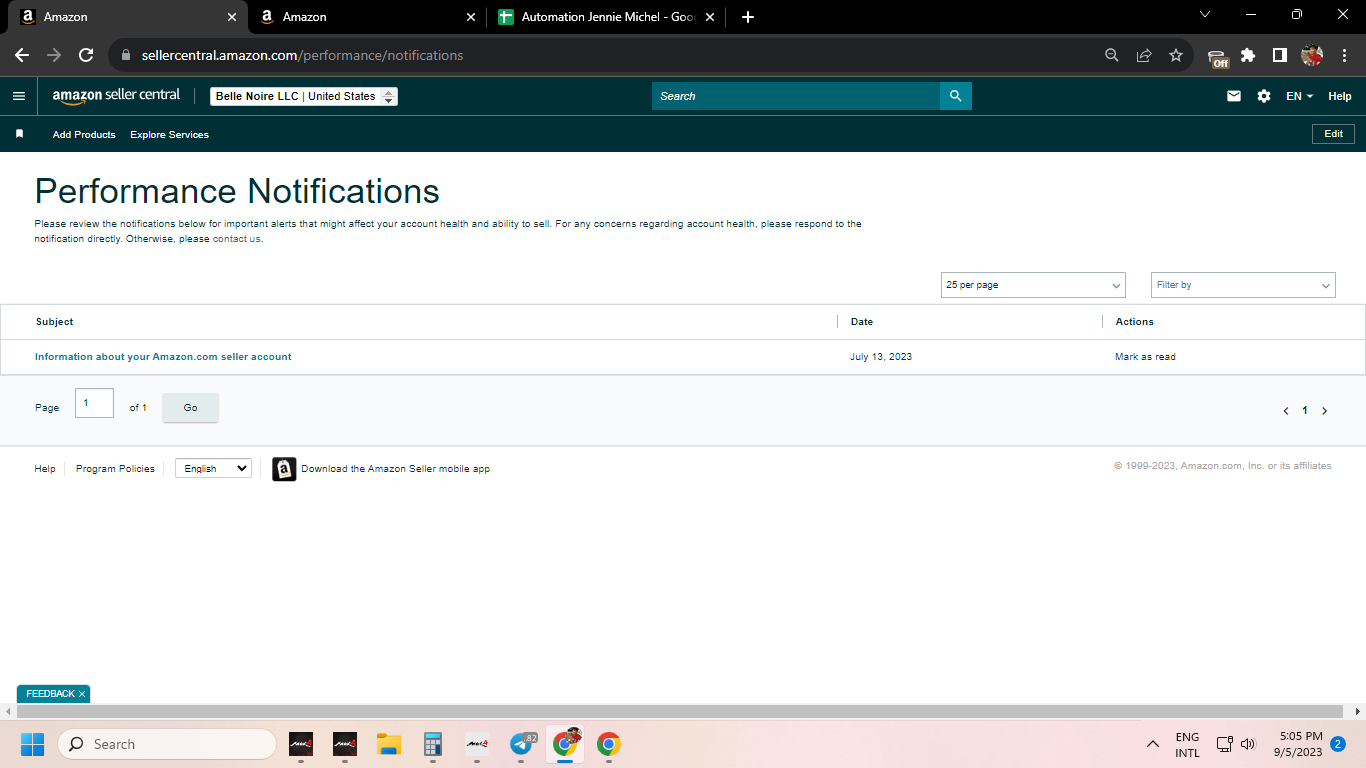Go to the next notifications page arrow
This screenshot has width=1366, height=768.
tap(1325, 411)
